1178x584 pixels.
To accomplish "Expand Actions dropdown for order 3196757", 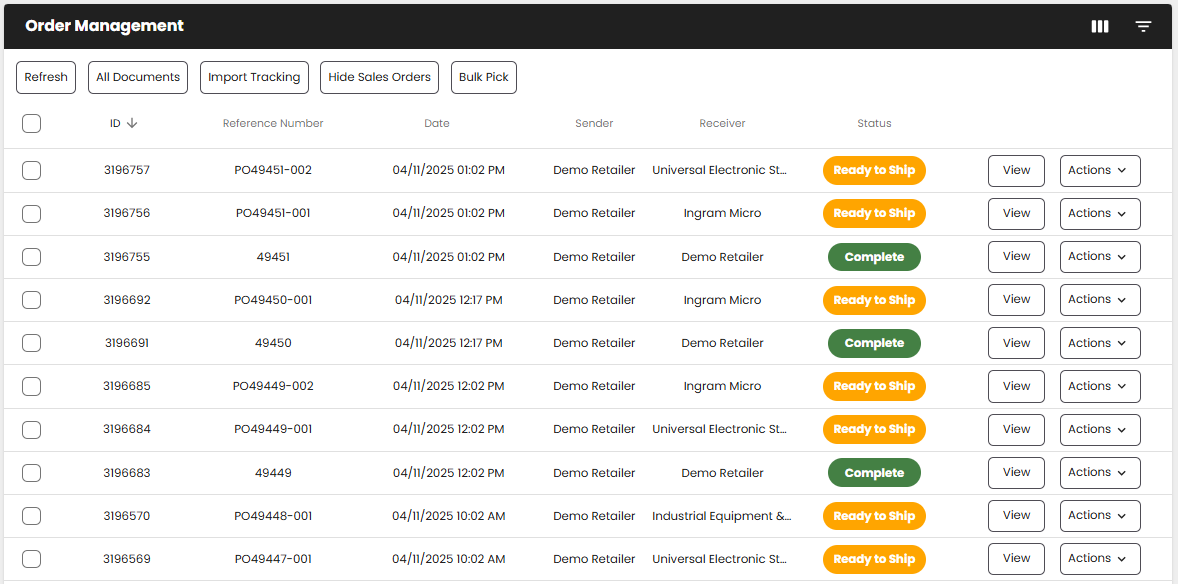I will pyautogui.click(x=1099, y=171).
